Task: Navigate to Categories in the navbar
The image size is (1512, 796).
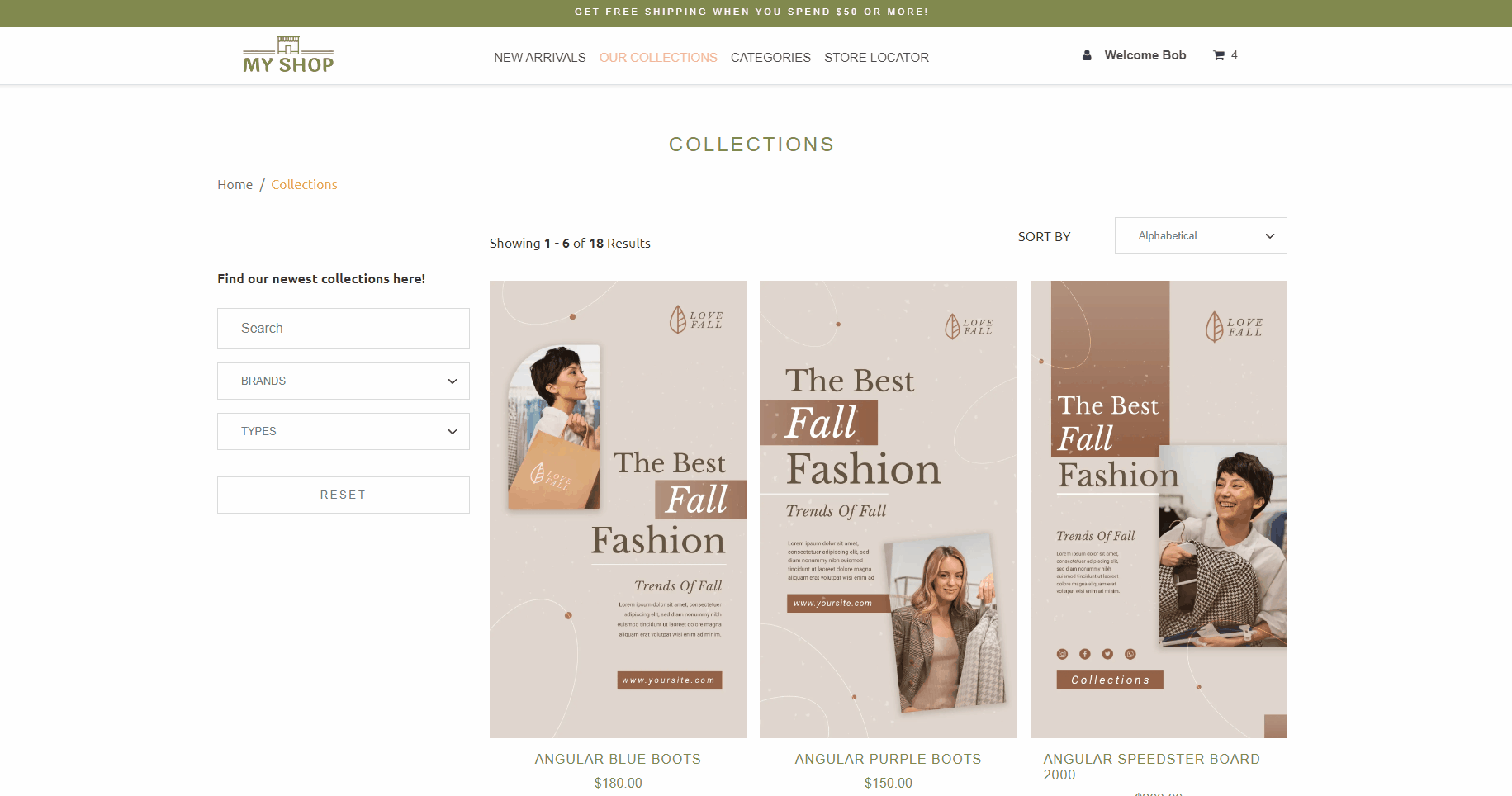Action: tap(770, 58)
